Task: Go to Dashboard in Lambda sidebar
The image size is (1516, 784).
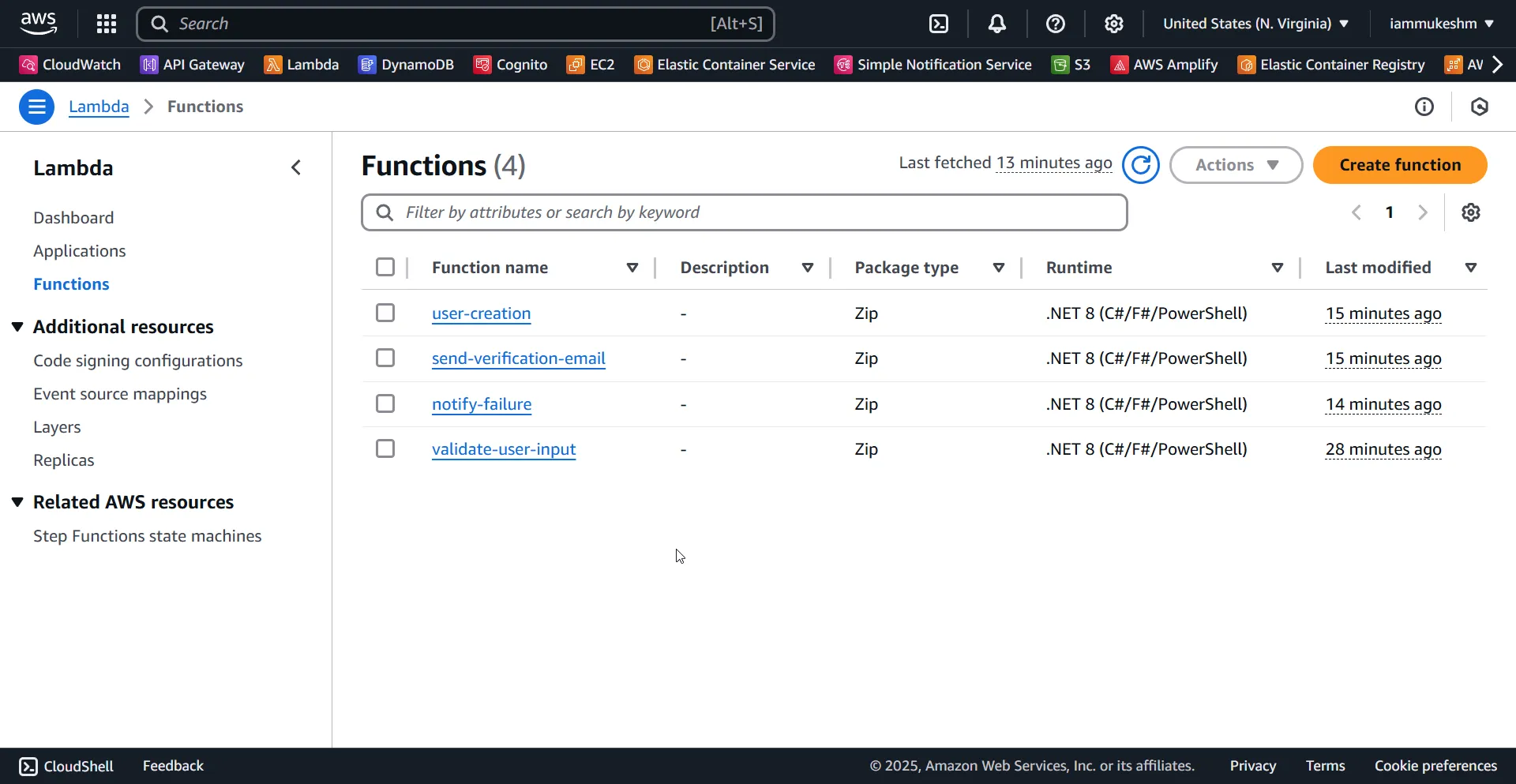Action: [x=73, y=218]
